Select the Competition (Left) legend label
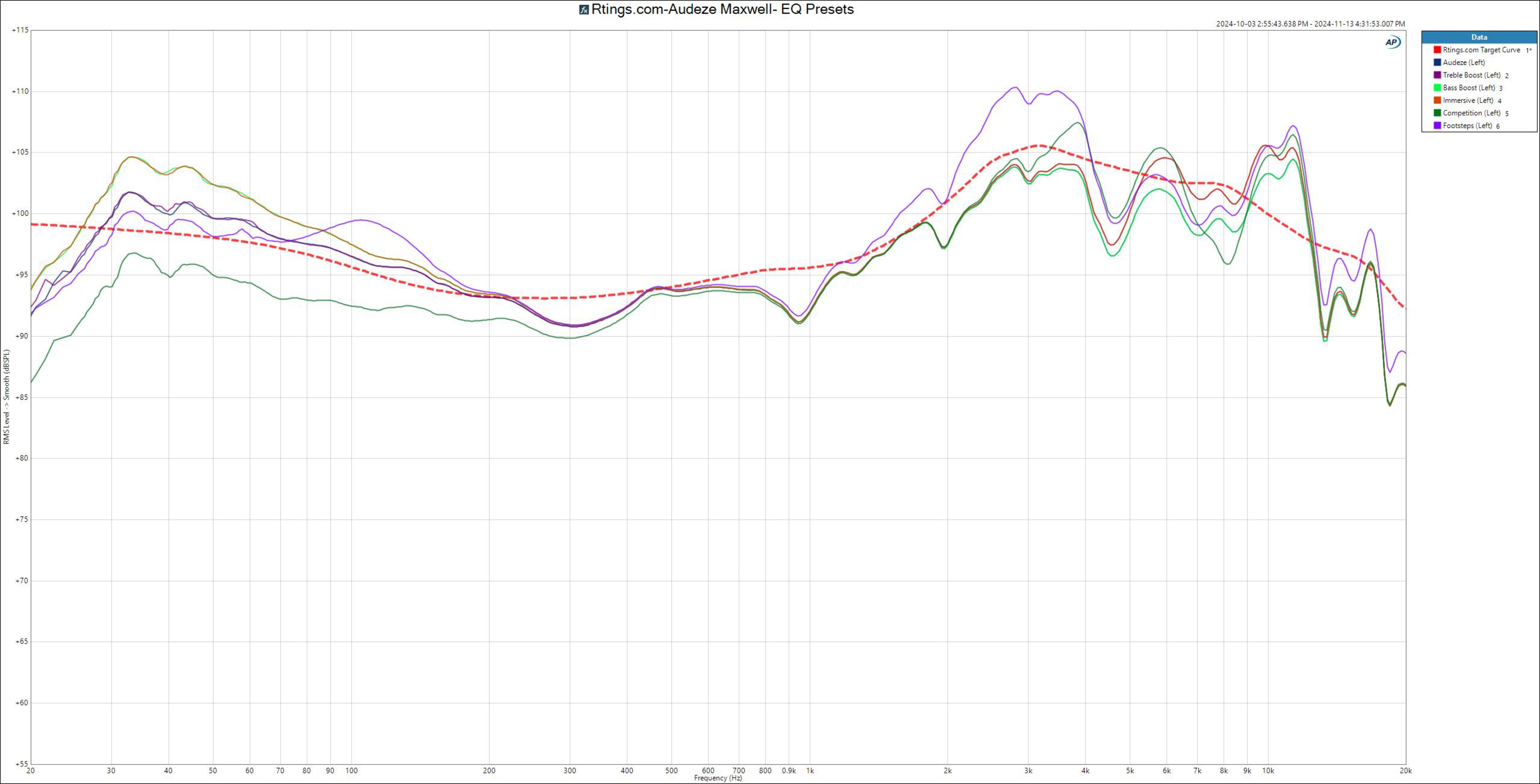 coord(1471,113)
